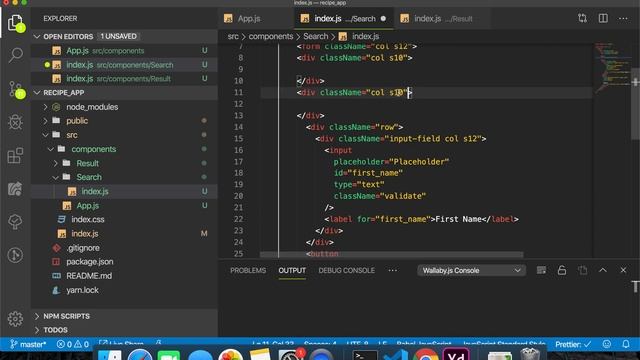This screenshot has width=640, height=360.
Task: Open the round git icon above the gear
Action: (15, 255)
